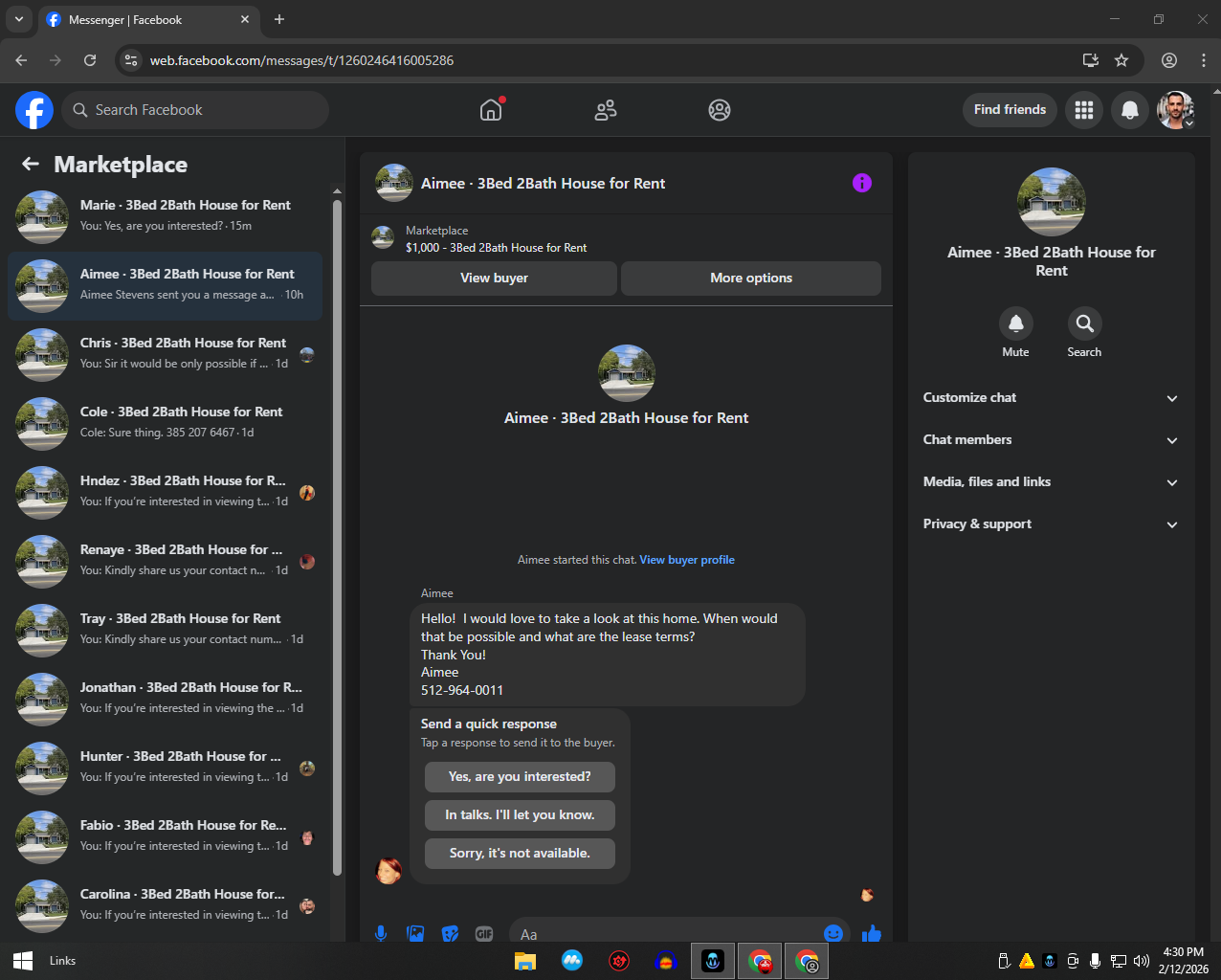
Task: Click the $1,000 Marketplace listing banner
Action: coord(626,238)
